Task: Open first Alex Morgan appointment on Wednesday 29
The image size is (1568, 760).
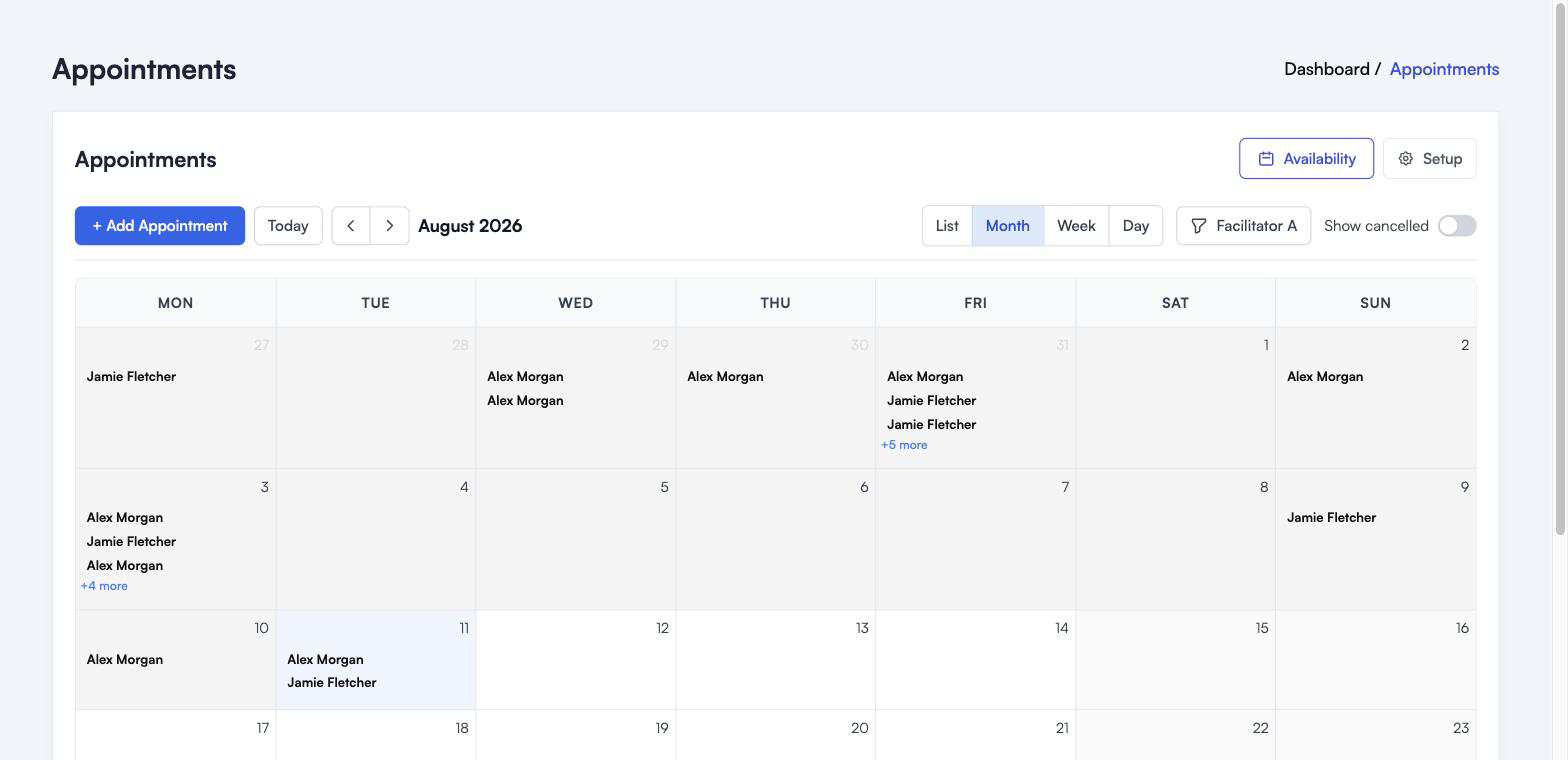Action: click(525, 377)
